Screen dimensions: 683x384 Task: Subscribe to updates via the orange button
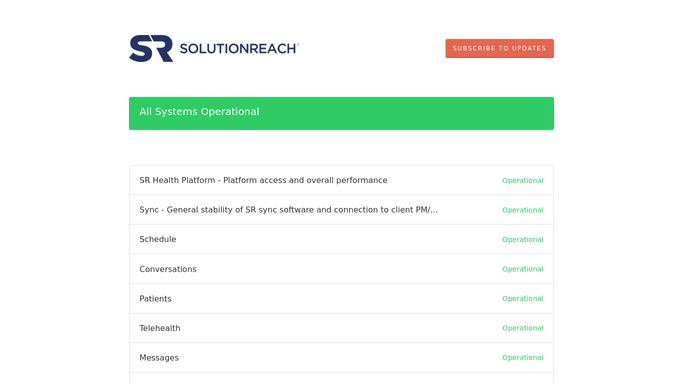tap(499, 48)
